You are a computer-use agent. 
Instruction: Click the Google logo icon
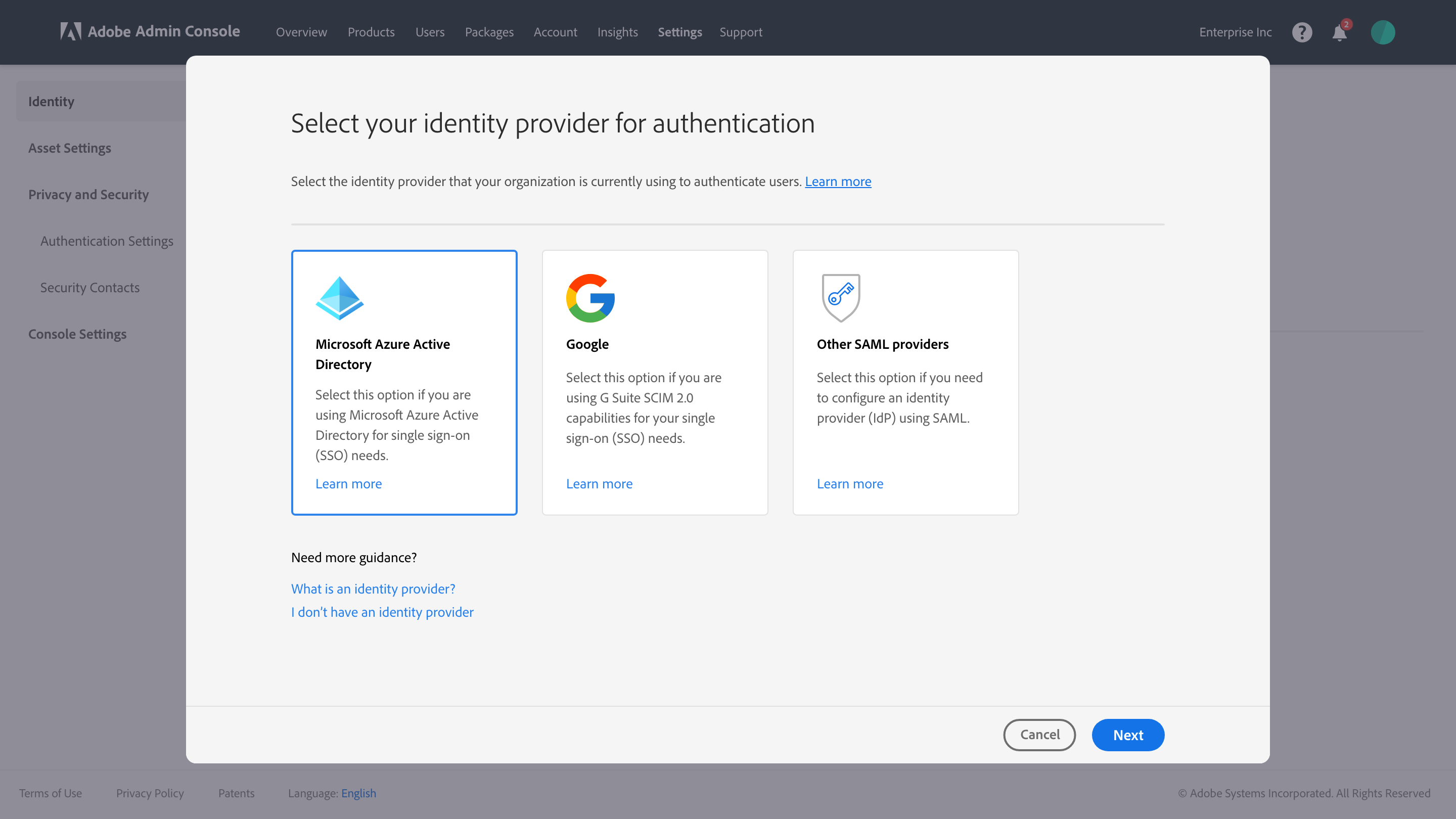point(590,298)
